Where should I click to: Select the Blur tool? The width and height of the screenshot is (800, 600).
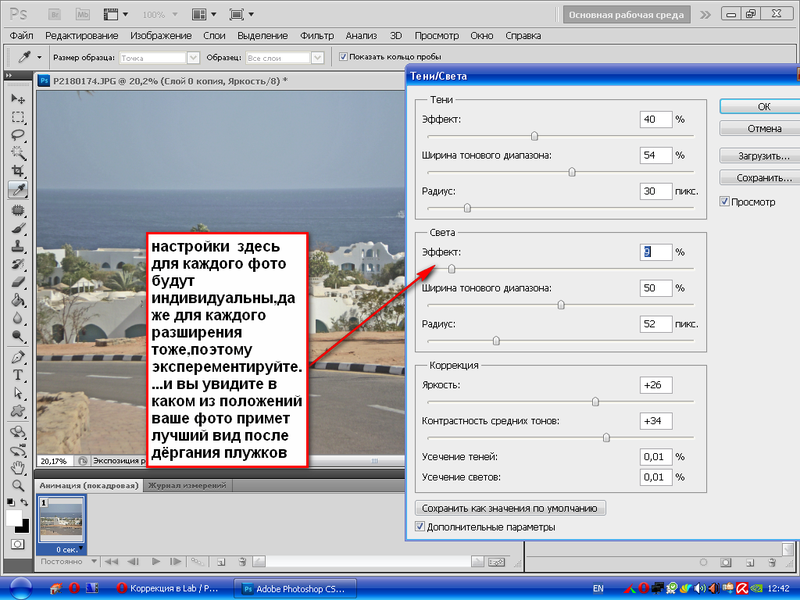coord(18,318)
